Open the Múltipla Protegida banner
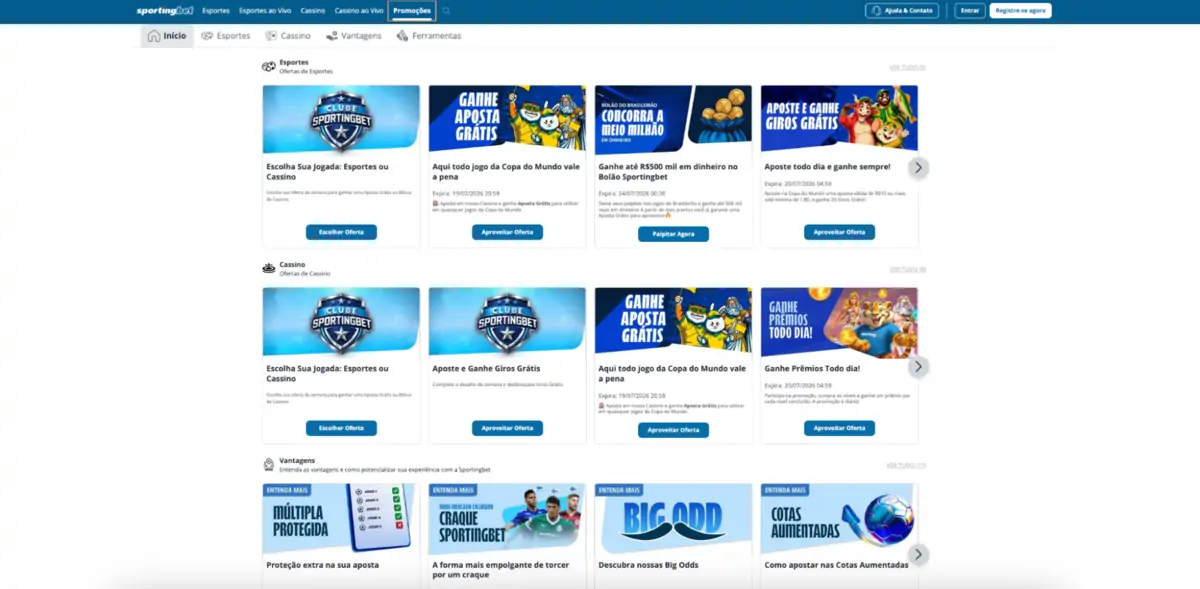The image size is (1200, 589). 341,519
